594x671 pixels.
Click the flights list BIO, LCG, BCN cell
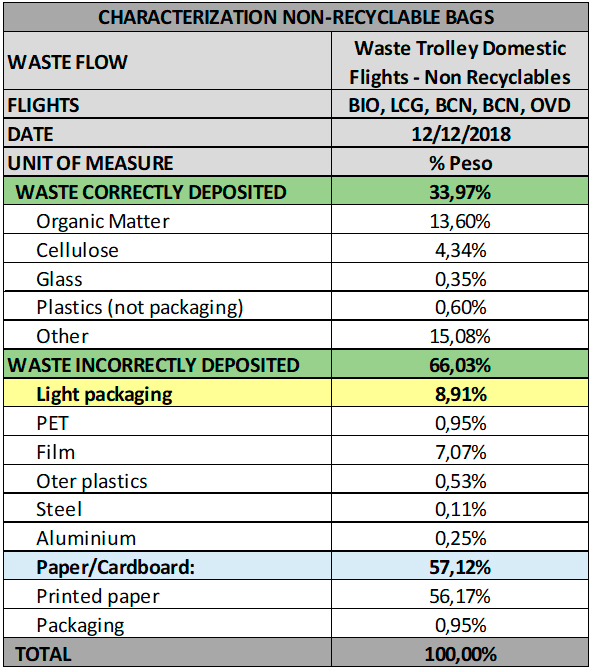pos(460,105)
